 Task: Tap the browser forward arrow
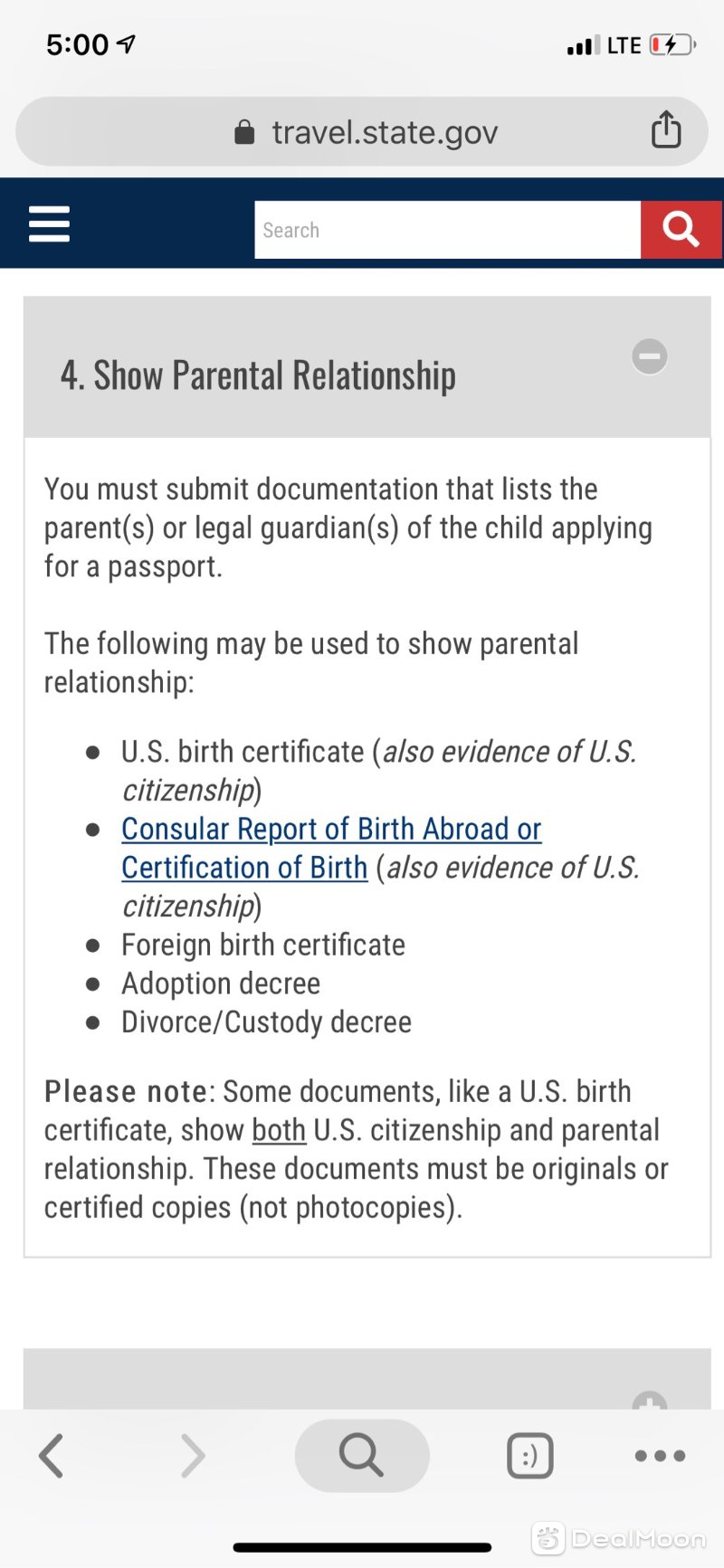pos(193,1456)
